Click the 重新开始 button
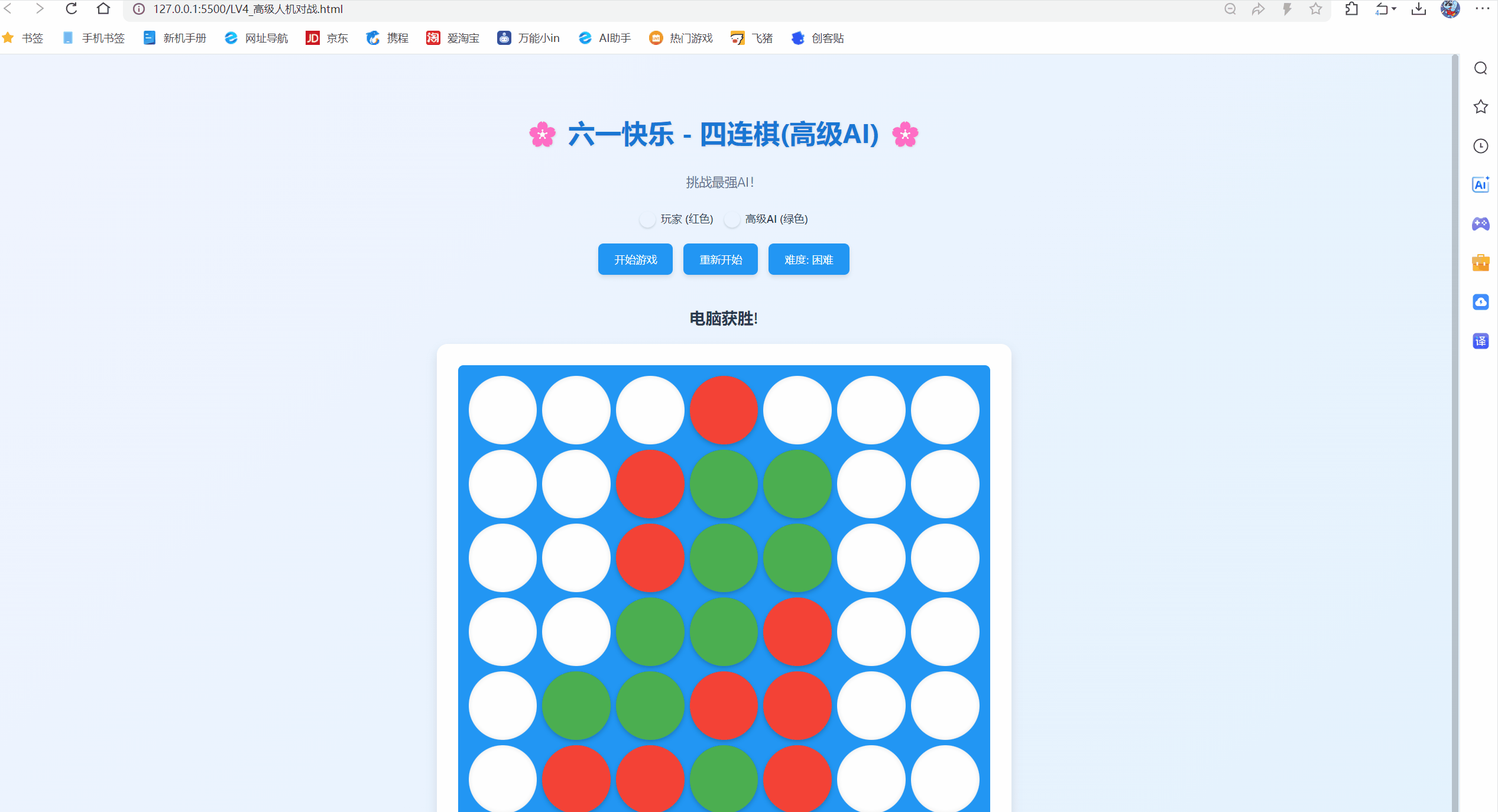Viewport: 1498px width, 812px height. [x=720, y=259]
